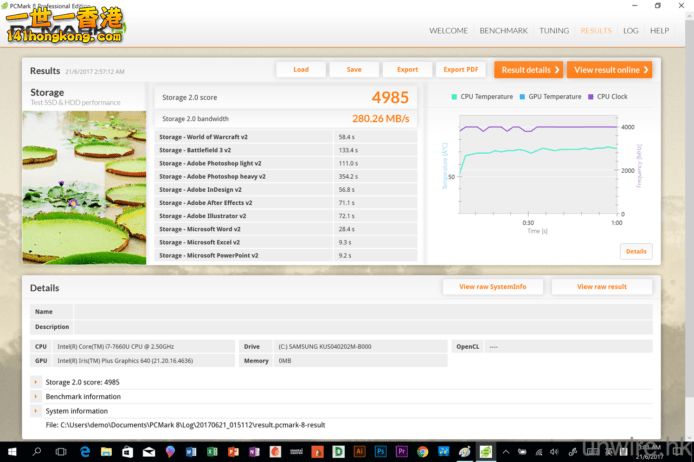Click View result online button
This screenshot has width=694, height=462.
[609, 70]
